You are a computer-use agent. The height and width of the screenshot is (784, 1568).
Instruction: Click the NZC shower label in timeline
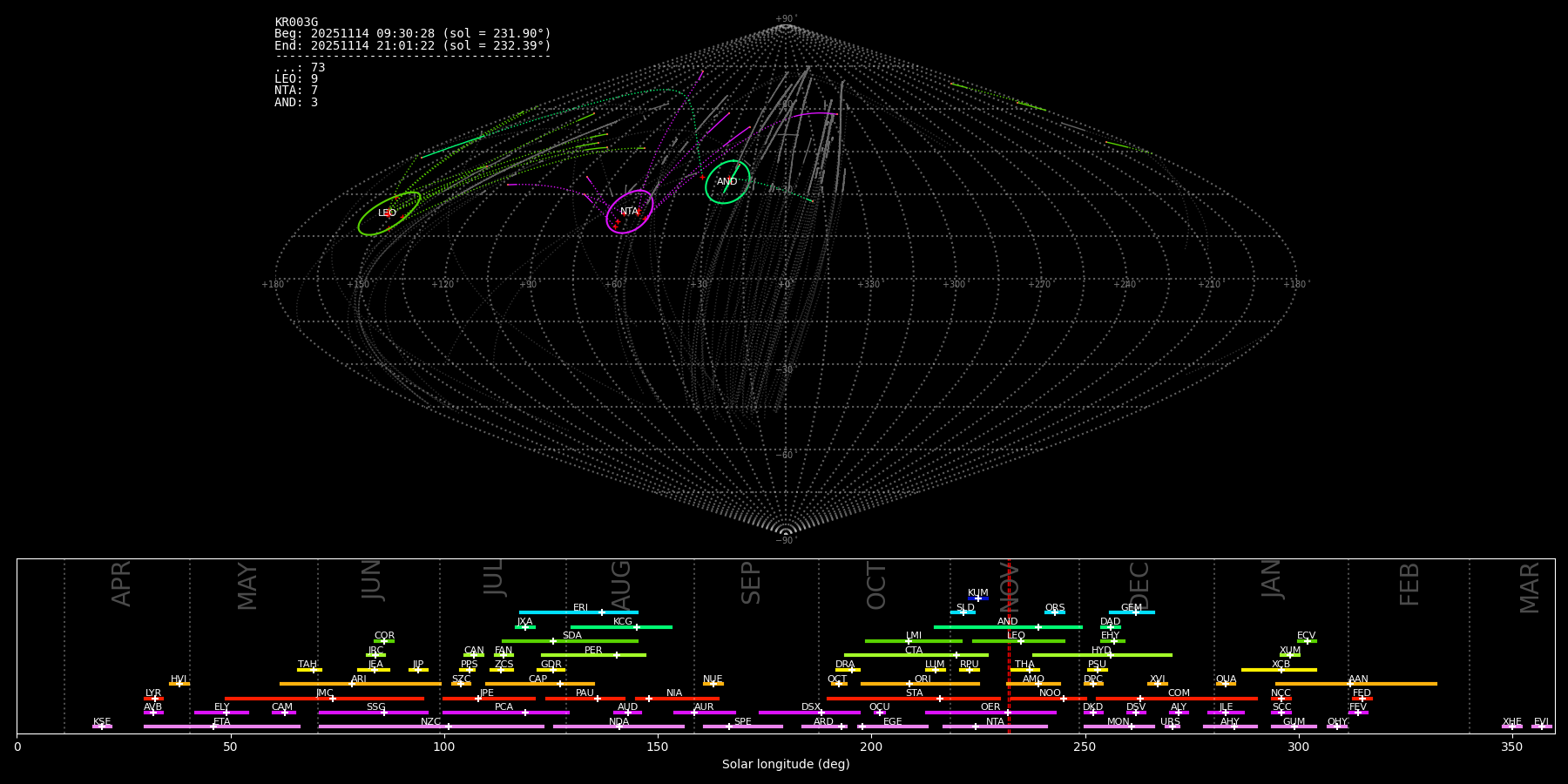coord(430,722)
